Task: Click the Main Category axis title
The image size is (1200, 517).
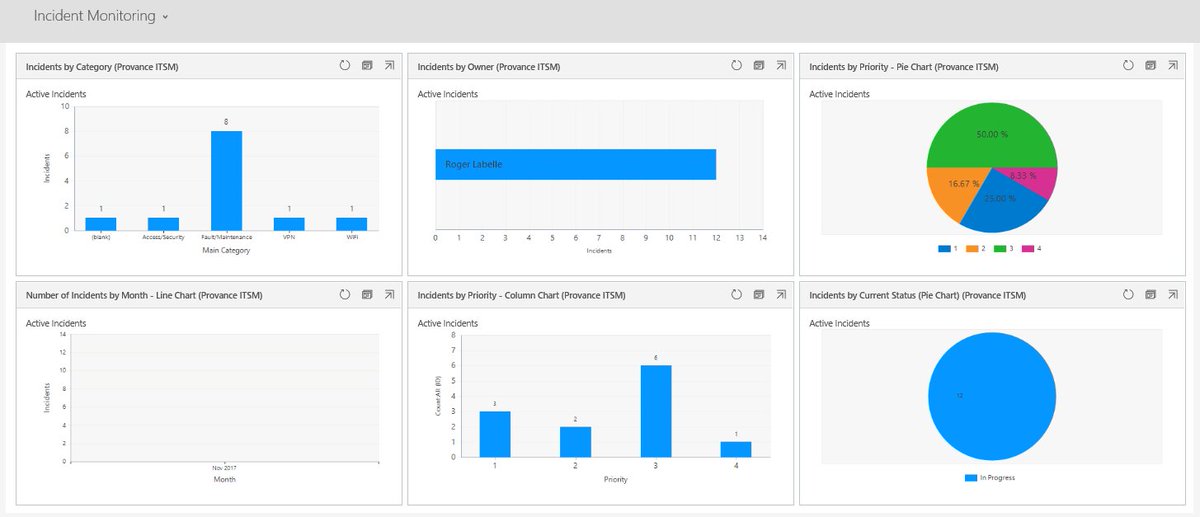Action: [x=226, y=250]
